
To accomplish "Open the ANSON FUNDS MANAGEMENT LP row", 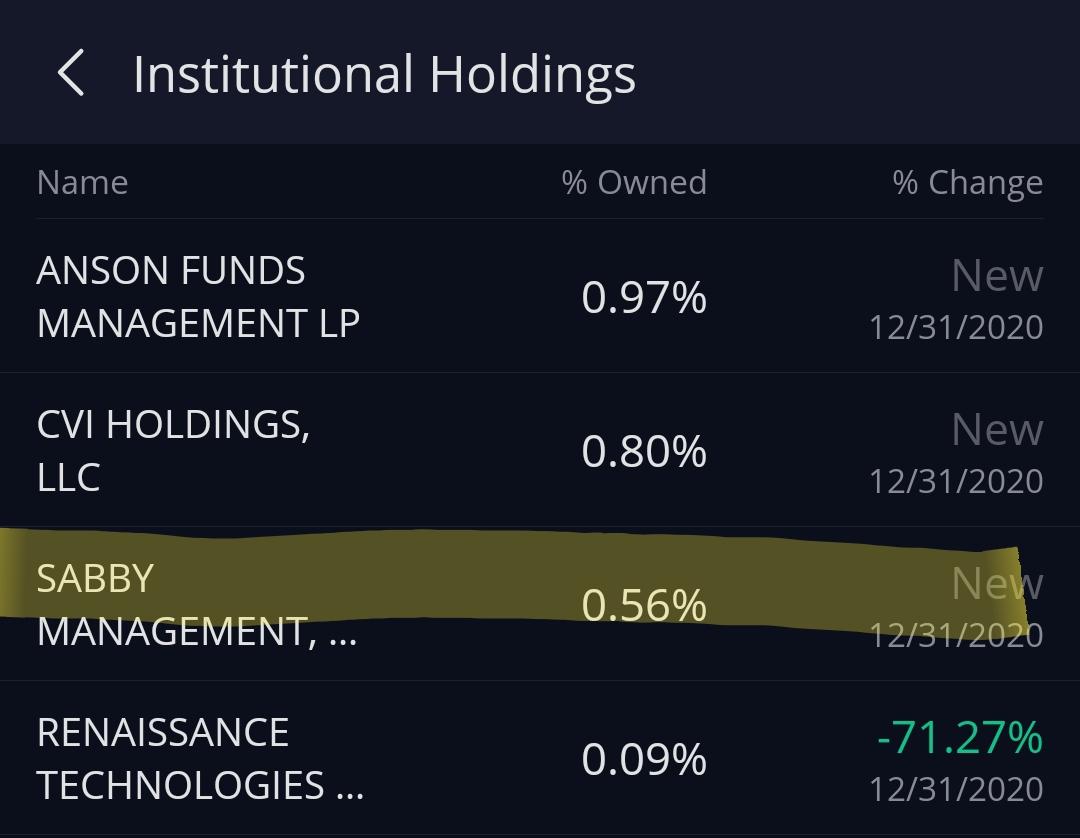I will pos(197,297).
